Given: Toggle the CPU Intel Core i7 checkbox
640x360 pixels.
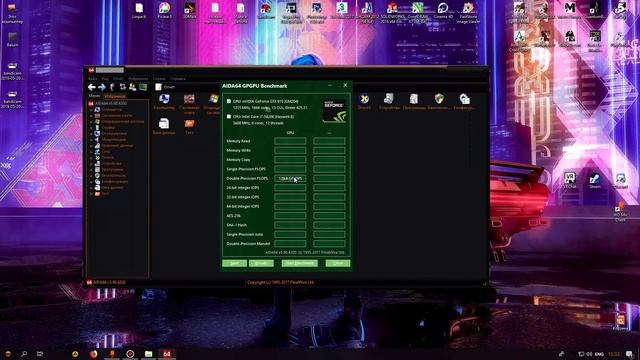Looking at the screenshot, I should coord(229,116).
